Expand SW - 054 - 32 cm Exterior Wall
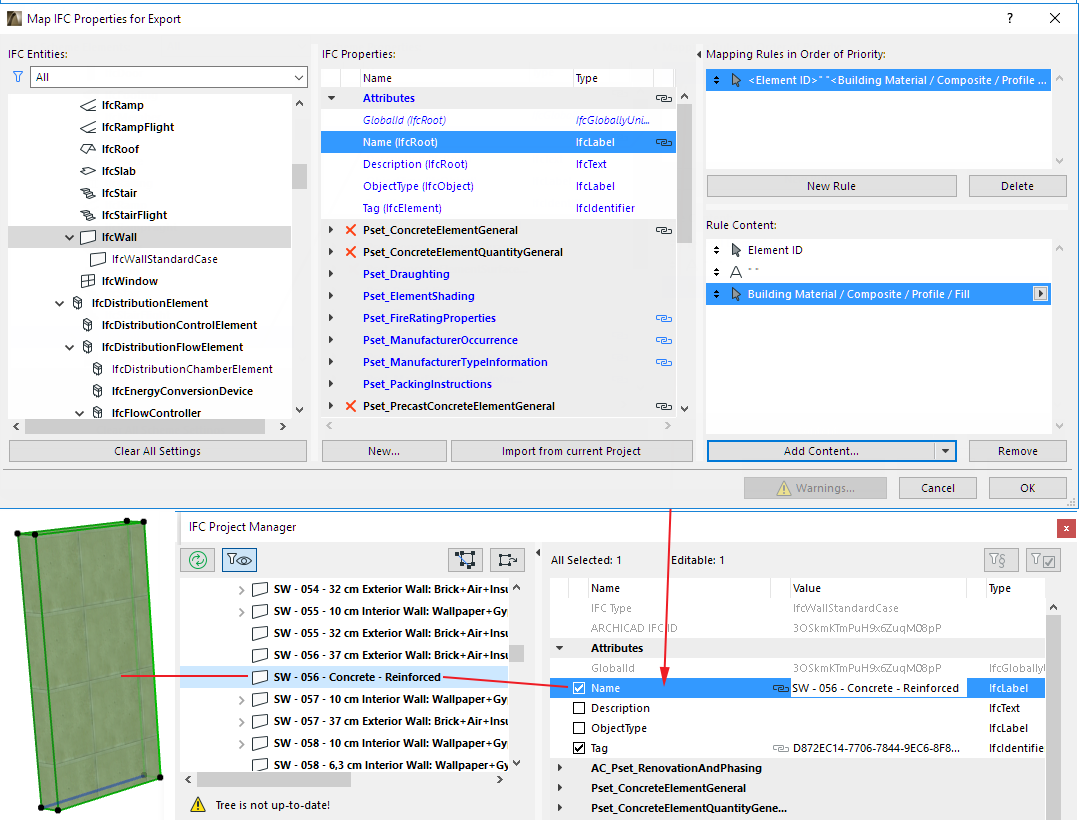Viewport: 1082px width, 820px height. [x=241, y=590]
